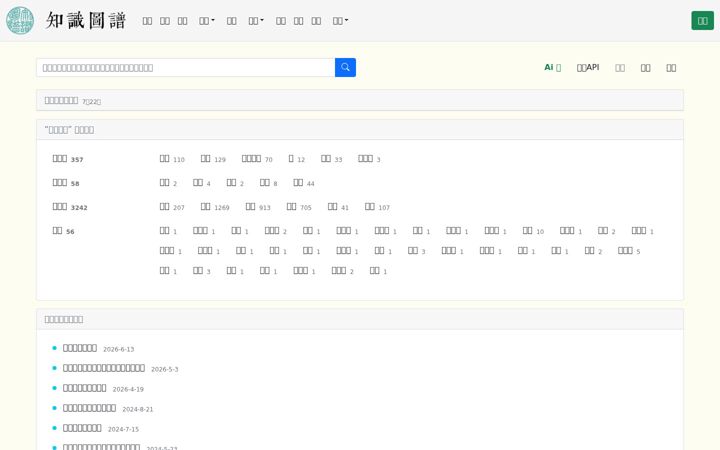
Task: Select the category labeled with count 3242
Action: [70, 207]
